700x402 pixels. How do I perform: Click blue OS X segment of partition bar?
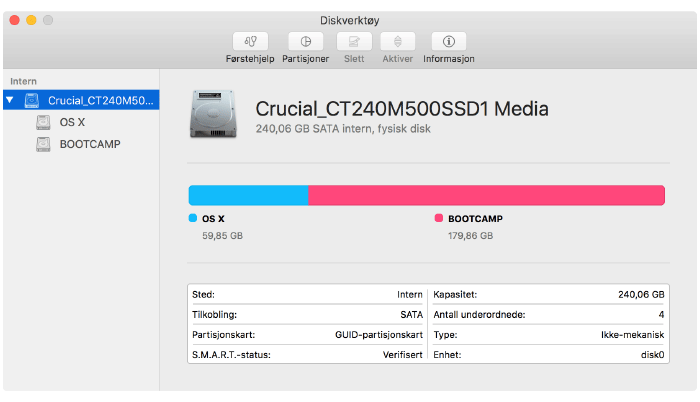[x=248, y=195]
